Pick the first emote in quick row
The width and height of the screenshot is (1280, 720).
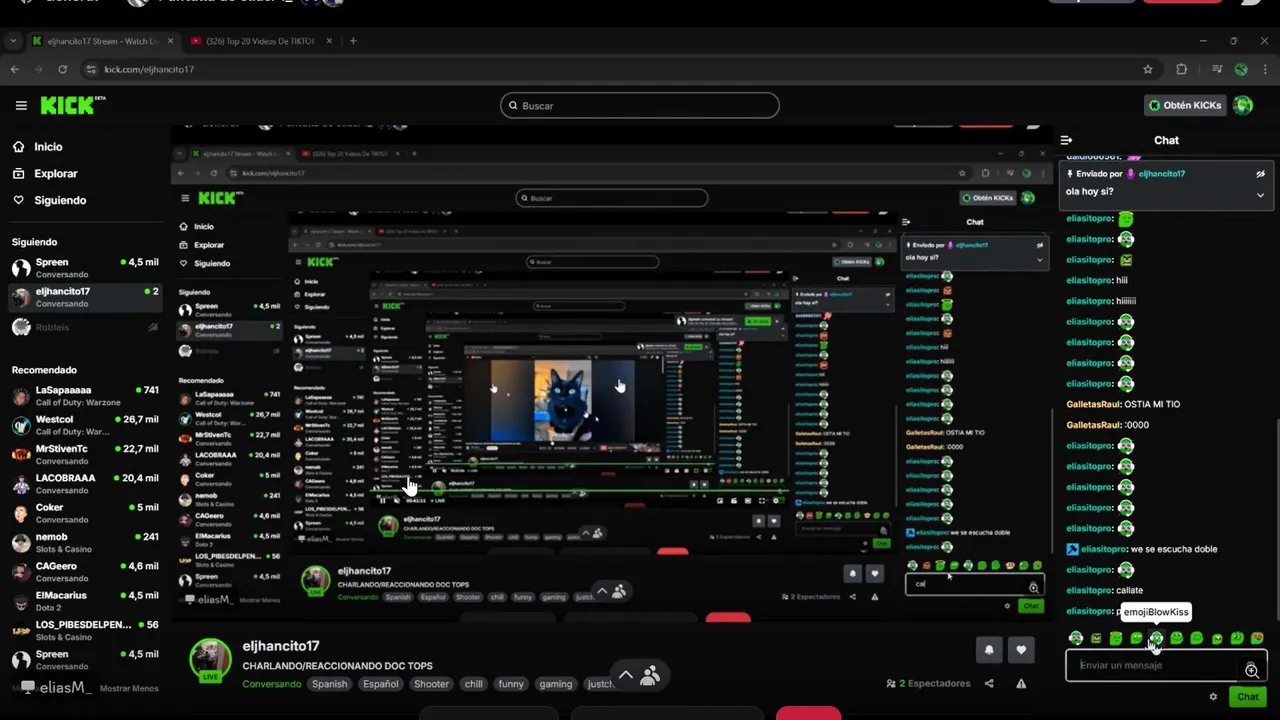pyautogui.click(x=1076, y=638)
